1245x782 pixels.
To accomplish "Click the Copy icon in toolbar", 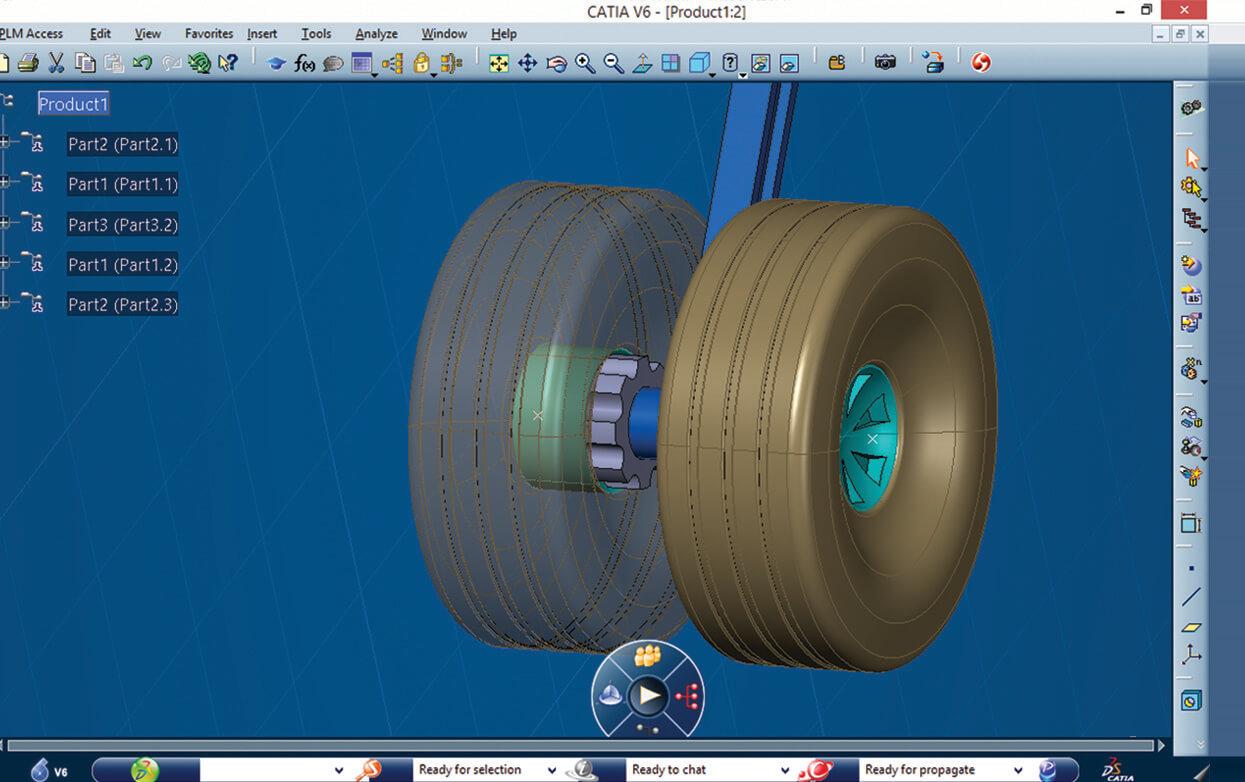I will (86, 63).
